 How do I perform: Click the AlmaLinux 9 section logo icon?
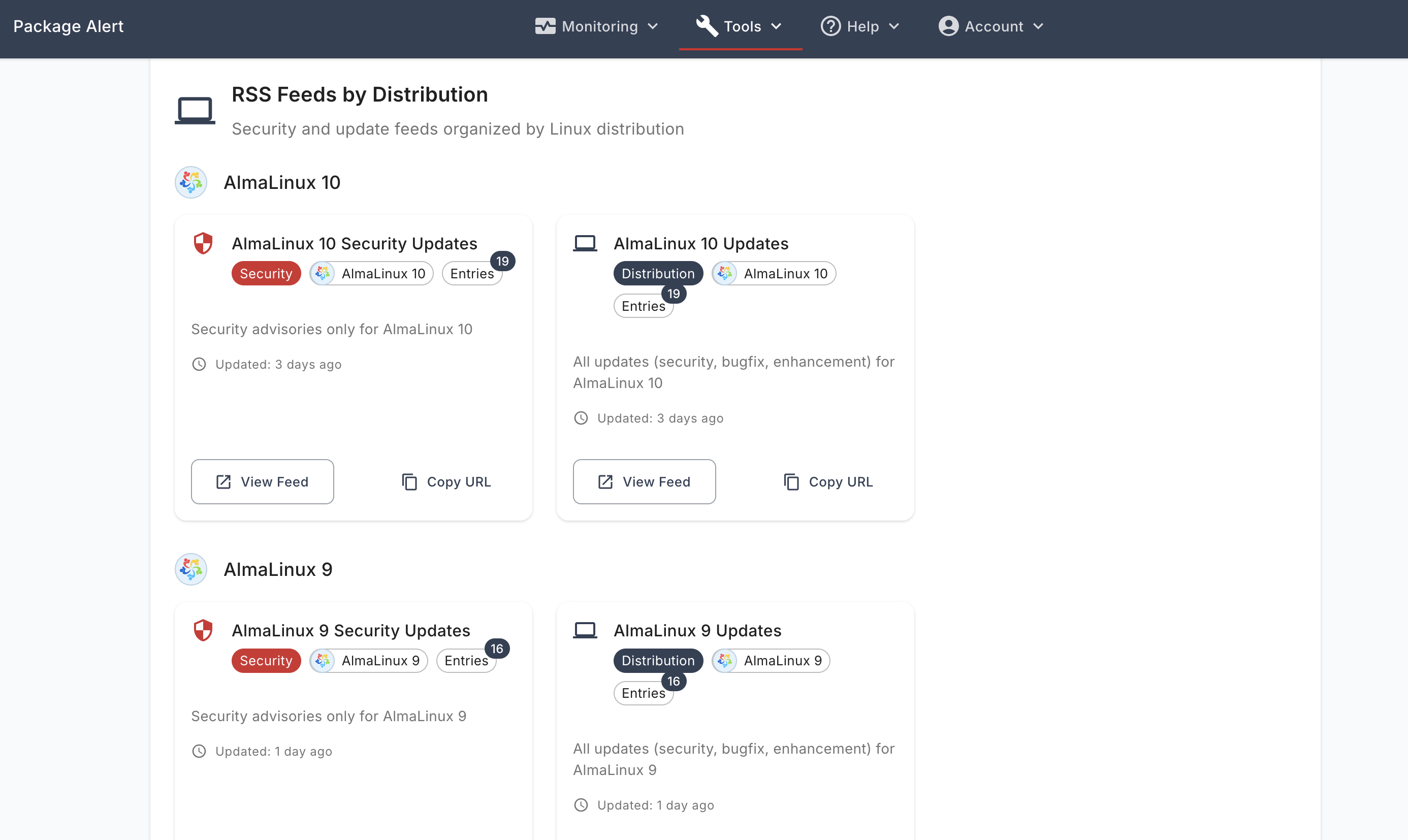coord(191,569)
